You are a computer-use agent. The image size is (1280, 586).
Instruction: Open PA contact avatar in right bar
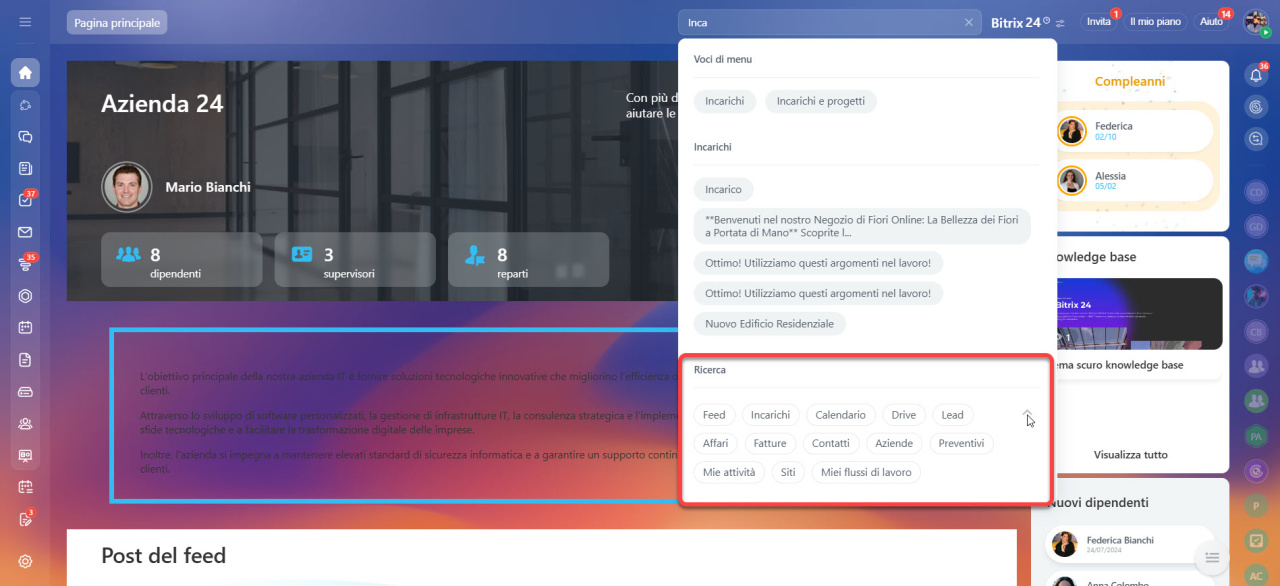coord(1256,435)
